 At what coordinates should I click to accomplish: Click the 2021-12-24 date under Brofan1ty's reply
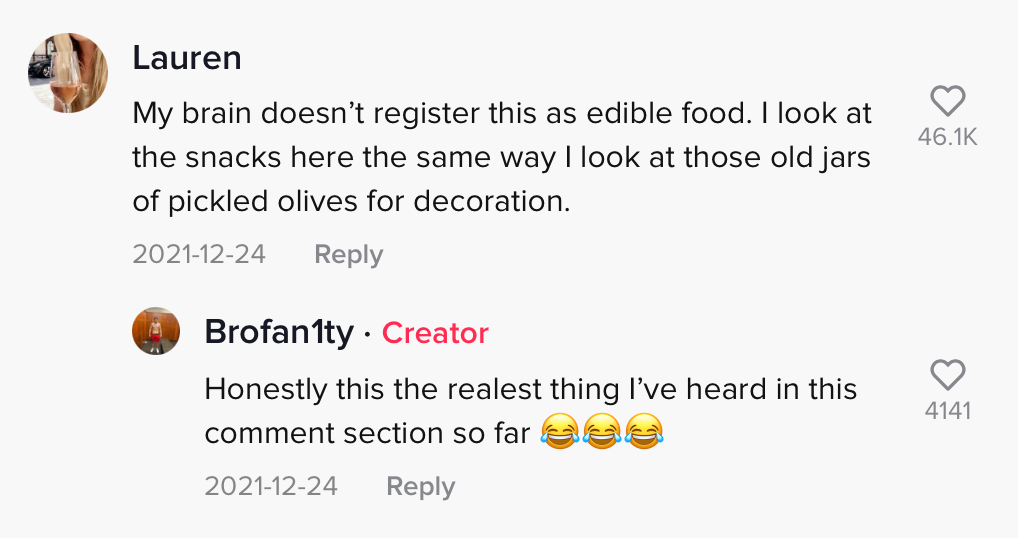271,485
